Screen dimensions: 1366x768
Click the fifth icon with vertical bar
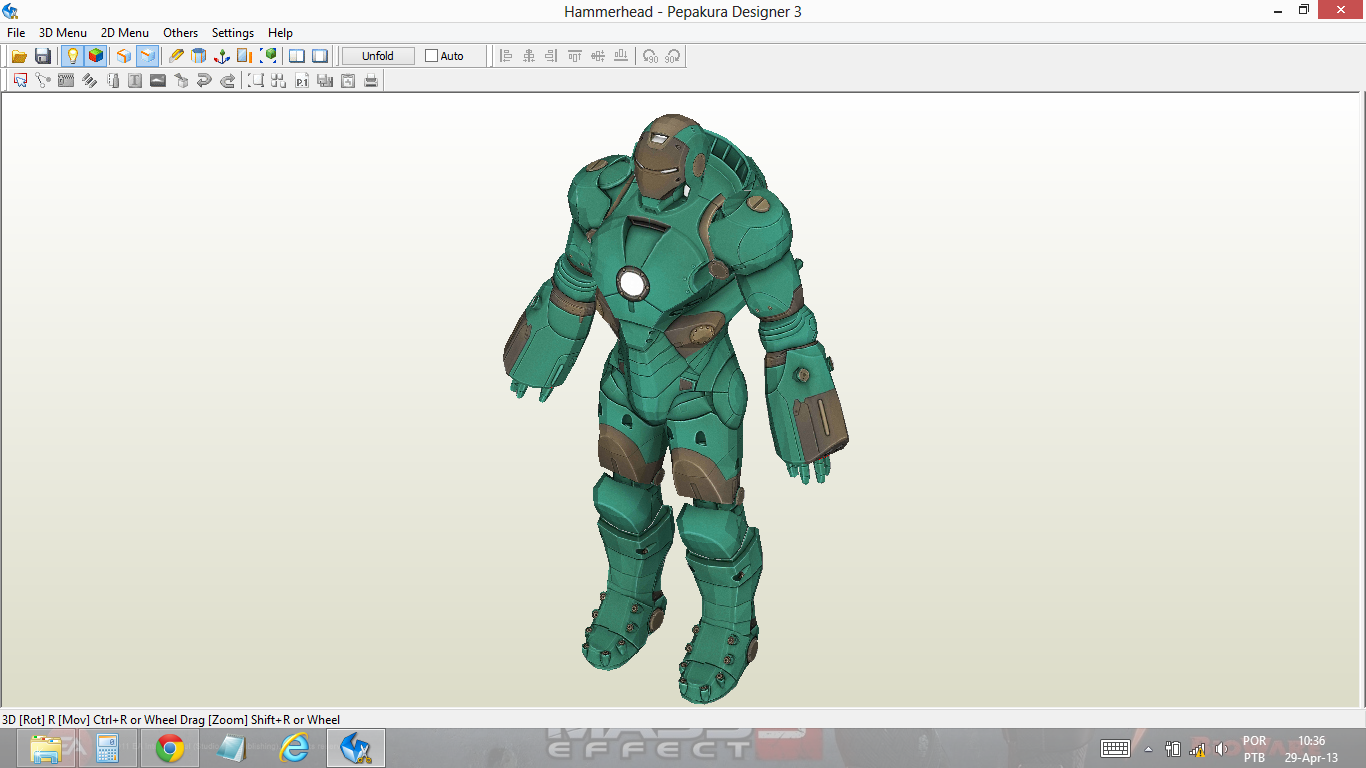point(112,80)
